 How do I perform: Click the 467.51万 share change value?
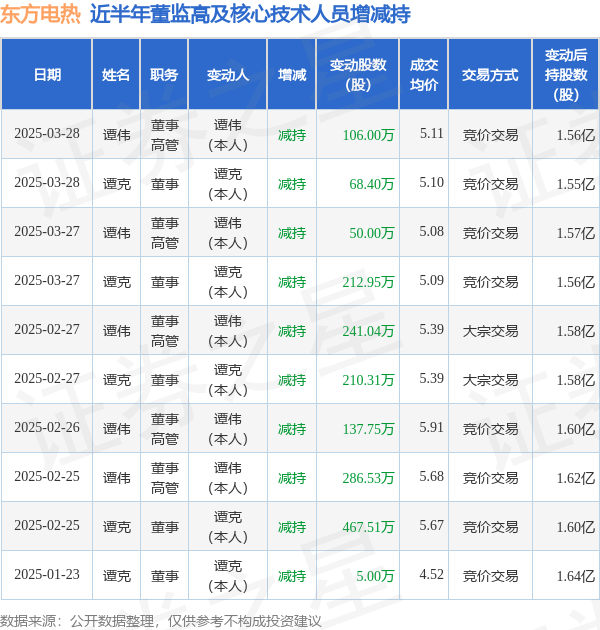(368, 527)
